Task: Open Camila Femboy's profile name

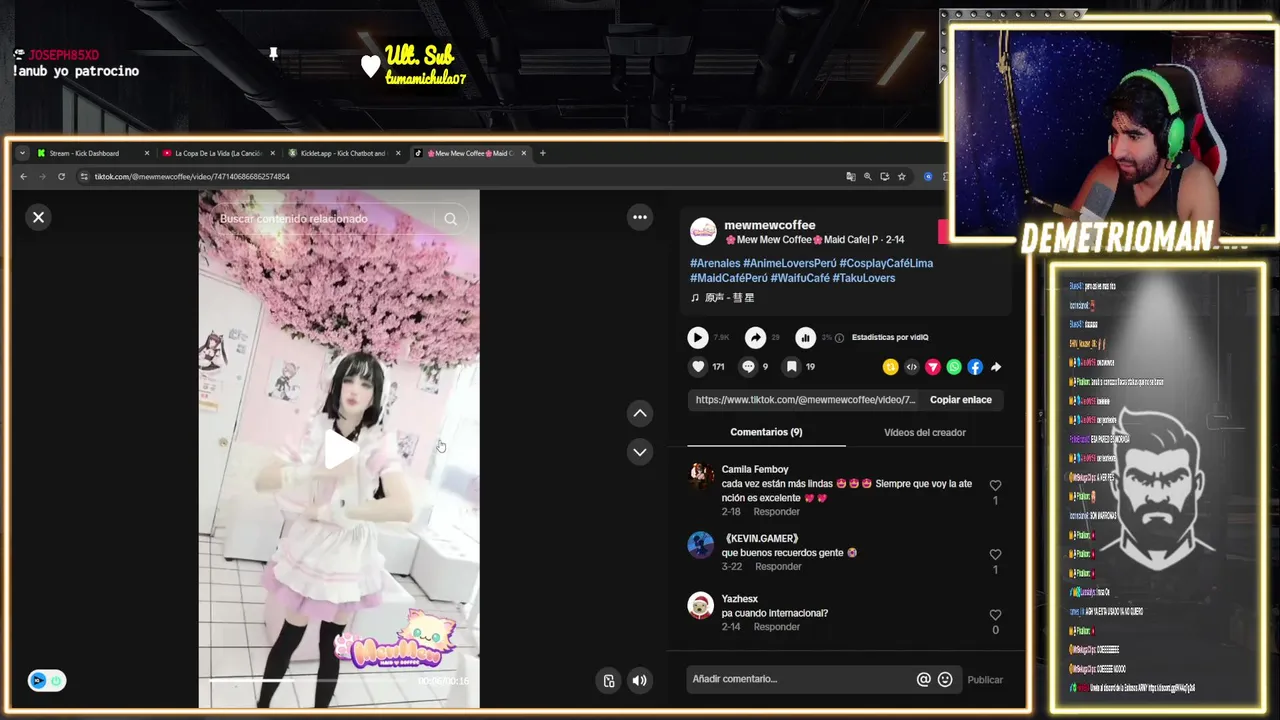Action: pos(755,469)
